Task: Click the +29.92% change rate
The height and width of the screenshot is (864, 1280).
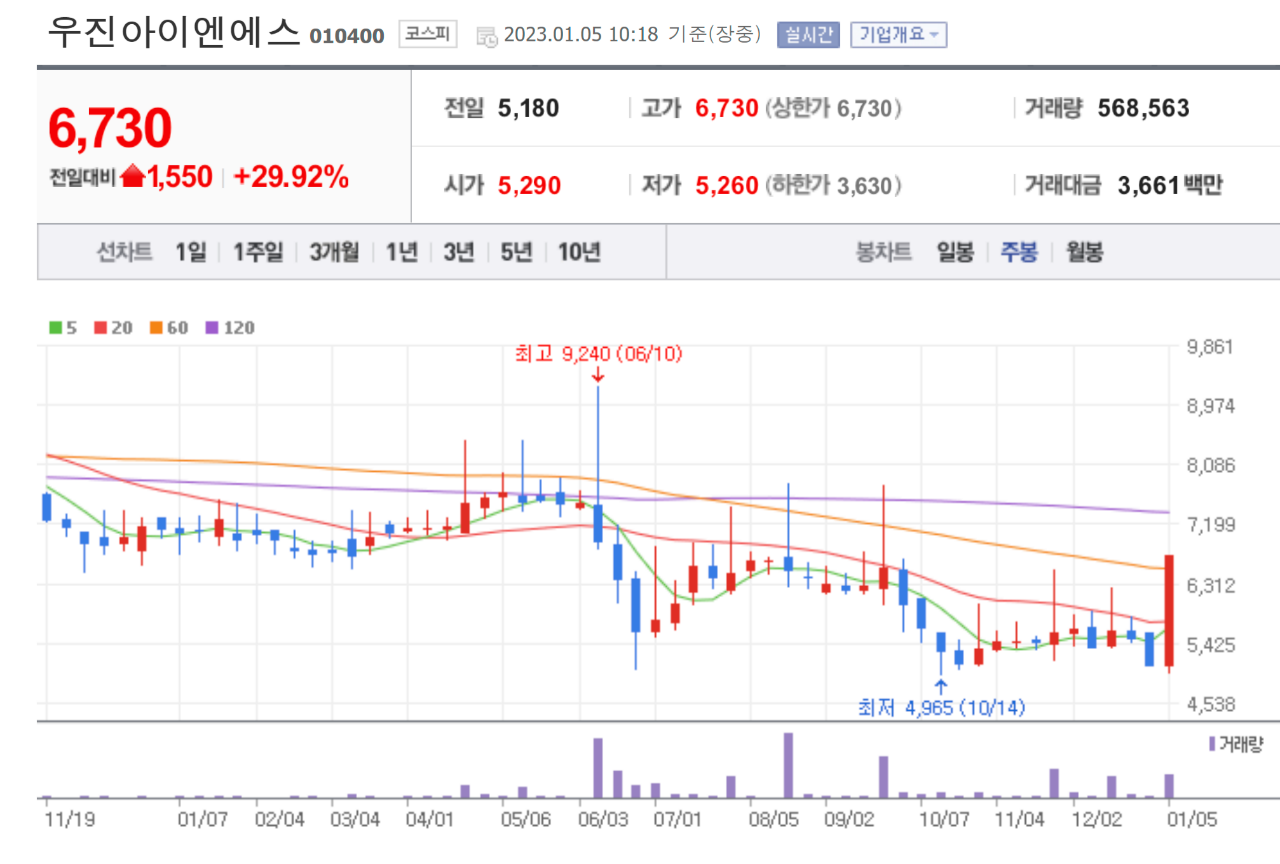Action: tap(291, 177)
